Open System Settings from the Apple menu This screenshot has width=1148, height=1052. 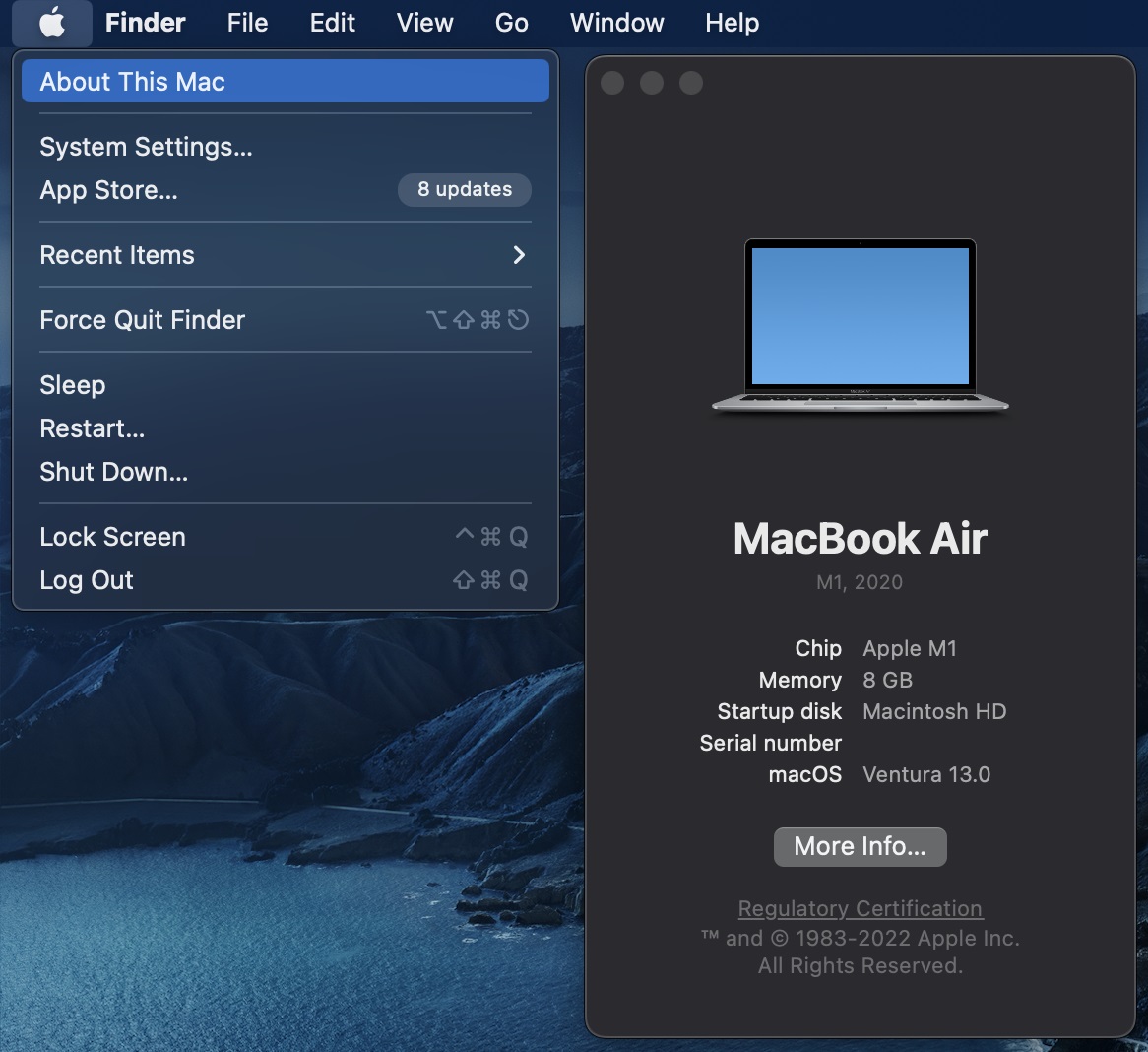pos(146,147)
